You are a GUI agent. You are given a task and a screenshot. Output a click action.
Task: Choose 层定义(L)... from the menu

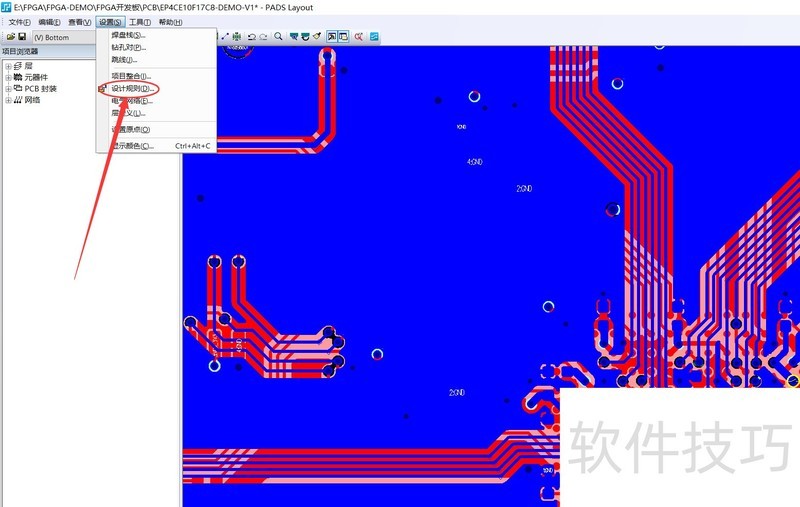pos(156,113)
